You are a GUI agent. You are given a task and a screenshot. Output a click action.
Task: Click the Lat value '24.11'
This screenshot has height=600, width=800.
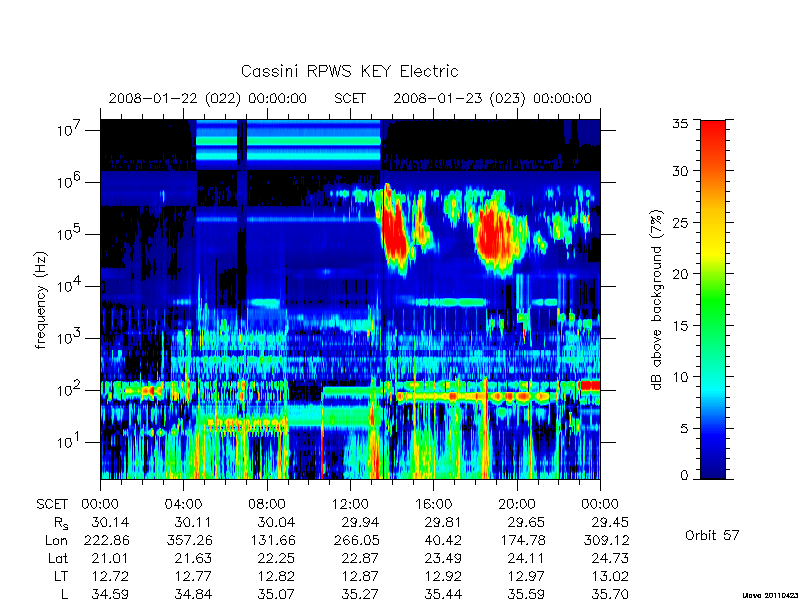[527, 558]
